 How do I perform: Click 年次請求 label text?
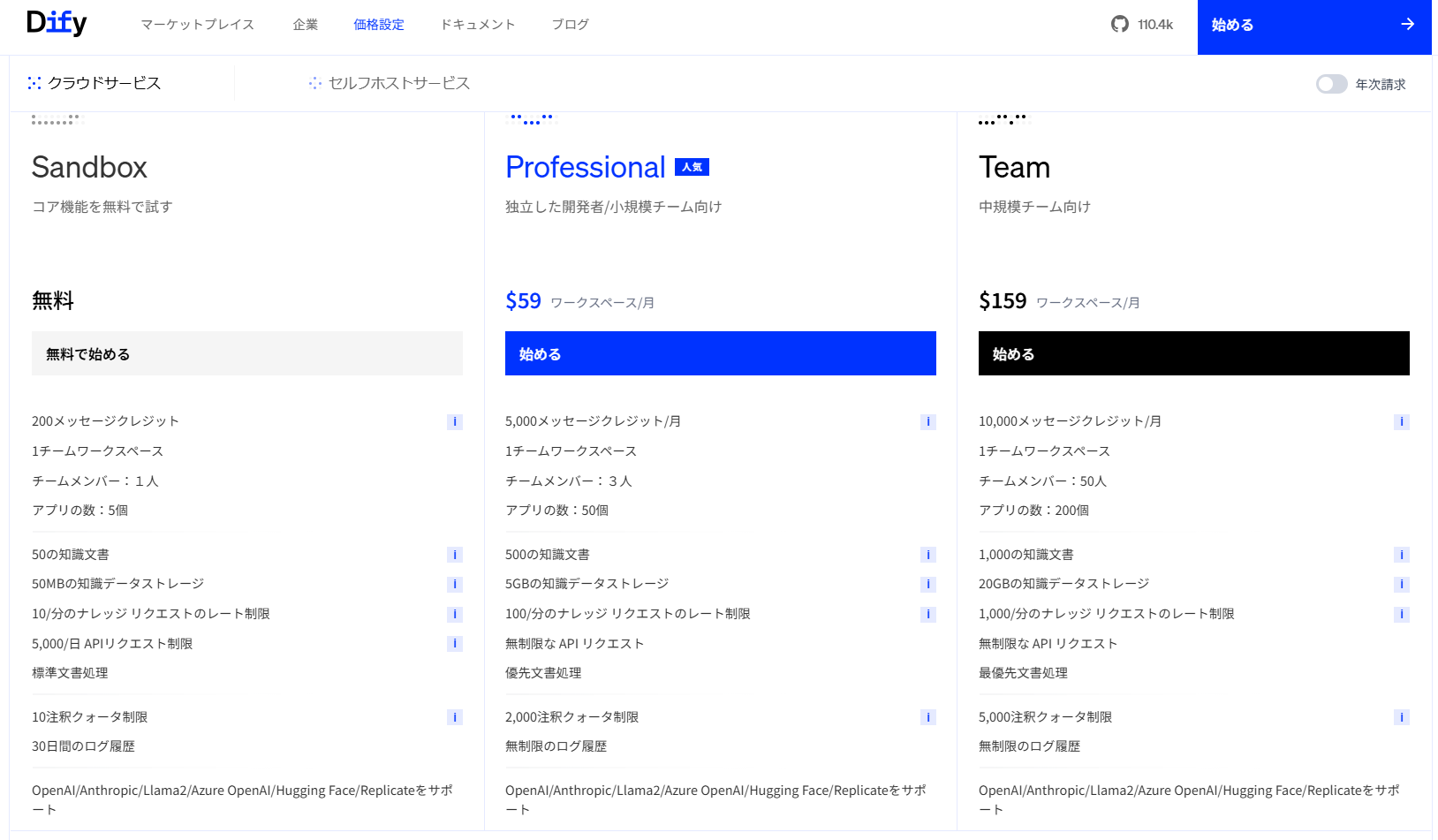(x=1381, y=85)
